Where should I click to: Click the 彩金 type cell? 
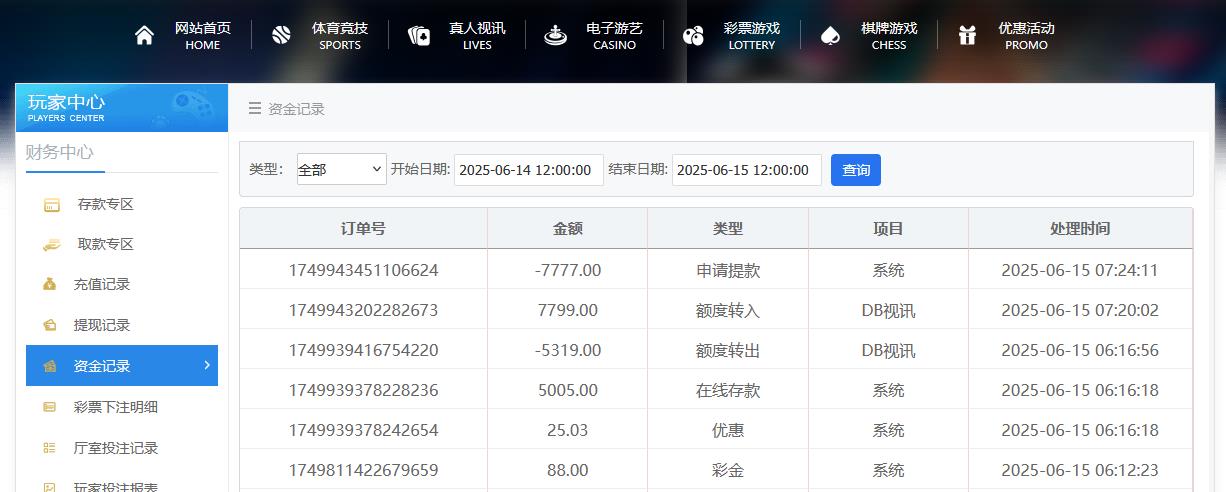(x=728, y=470)
